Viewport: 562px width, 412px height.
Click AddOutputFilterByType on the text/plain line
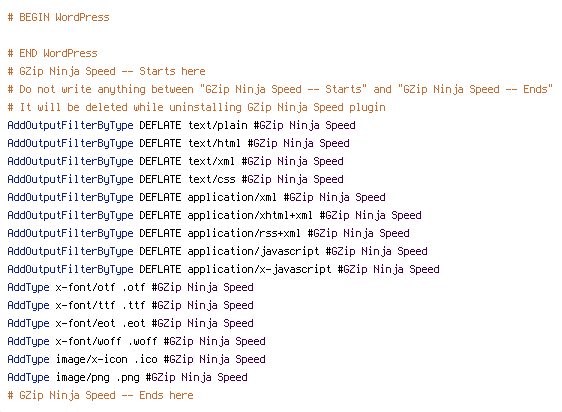click(70, 125)
